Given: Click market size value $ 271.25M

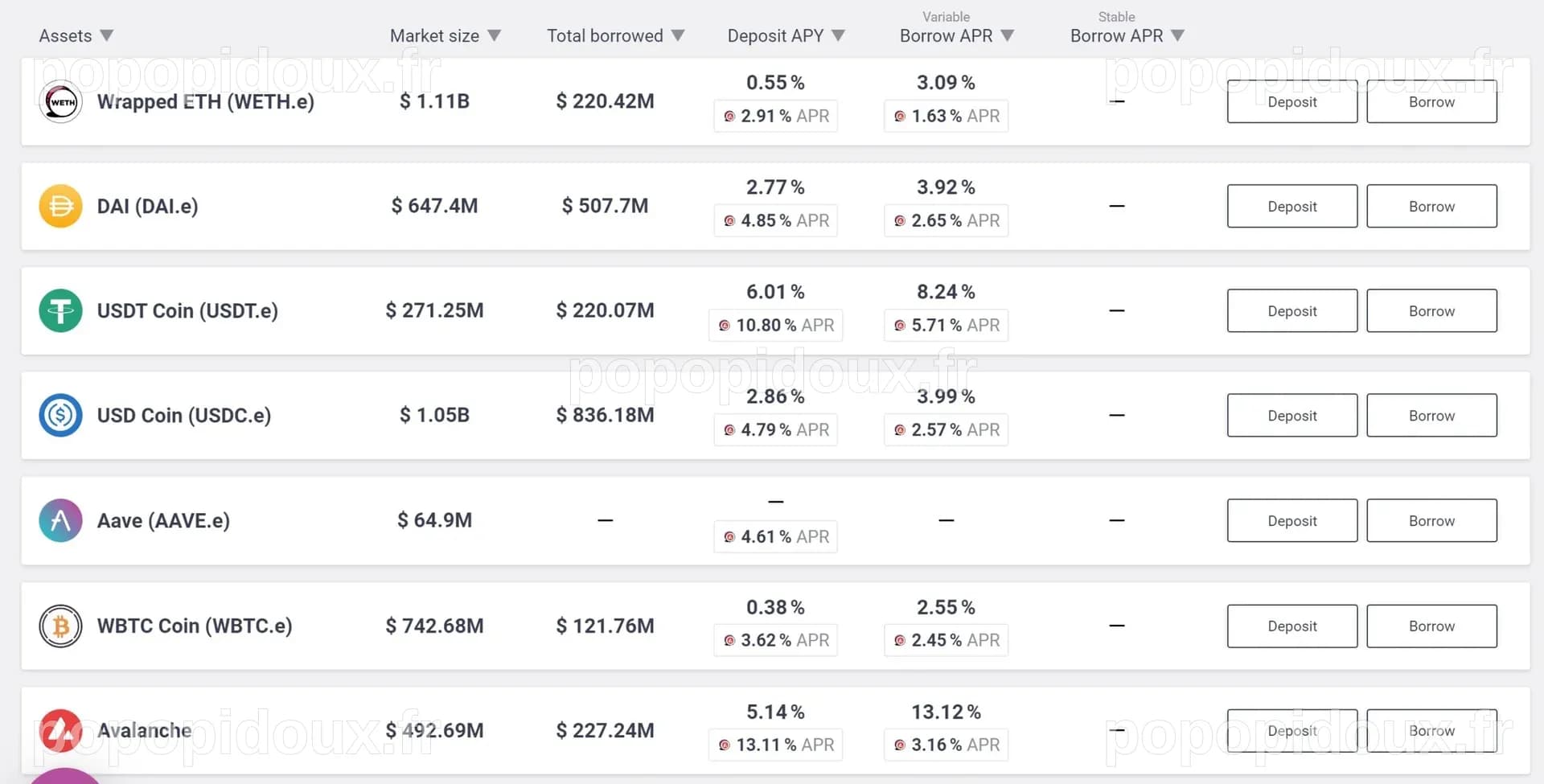Looking at the screenshot, I should (434, 310).
